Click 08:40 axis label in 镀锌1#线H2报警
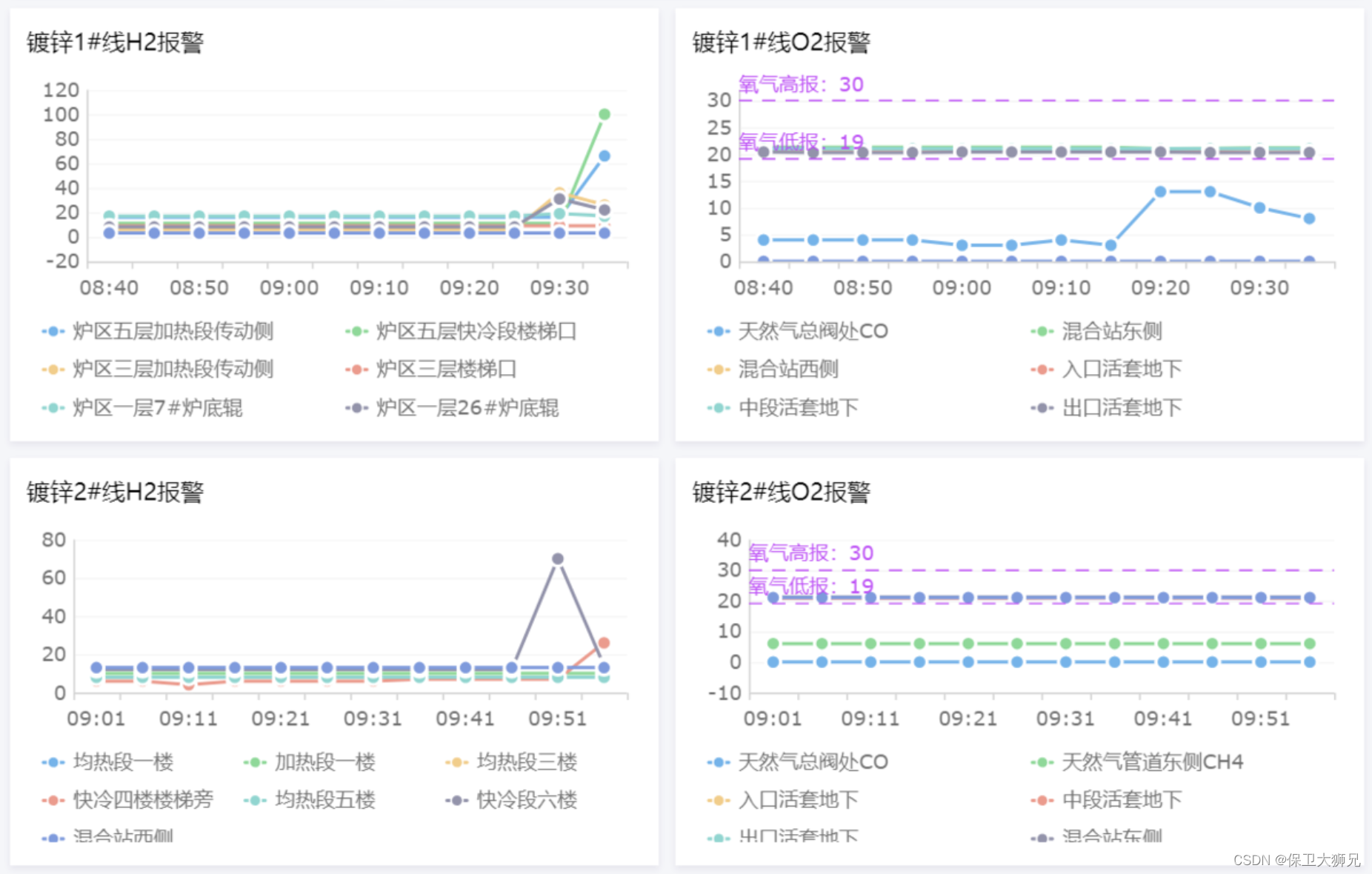This screenshot has width=1372, height=874. 109,287
